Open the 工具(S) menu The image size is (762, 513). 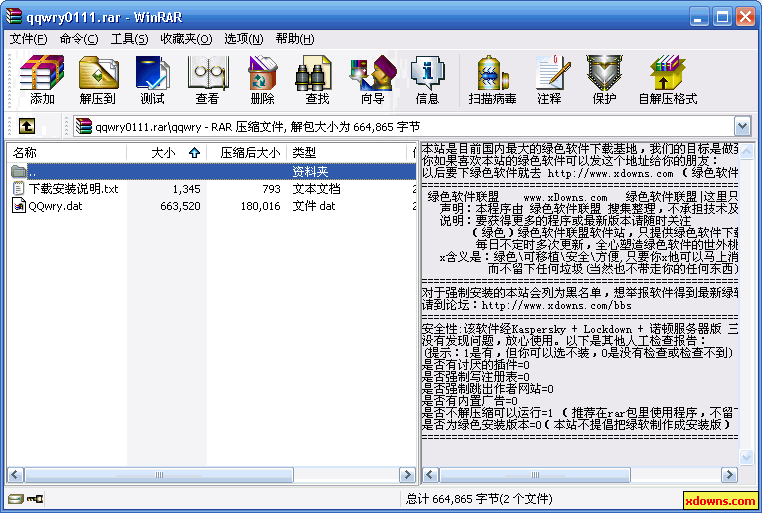(x=129, y=39)
